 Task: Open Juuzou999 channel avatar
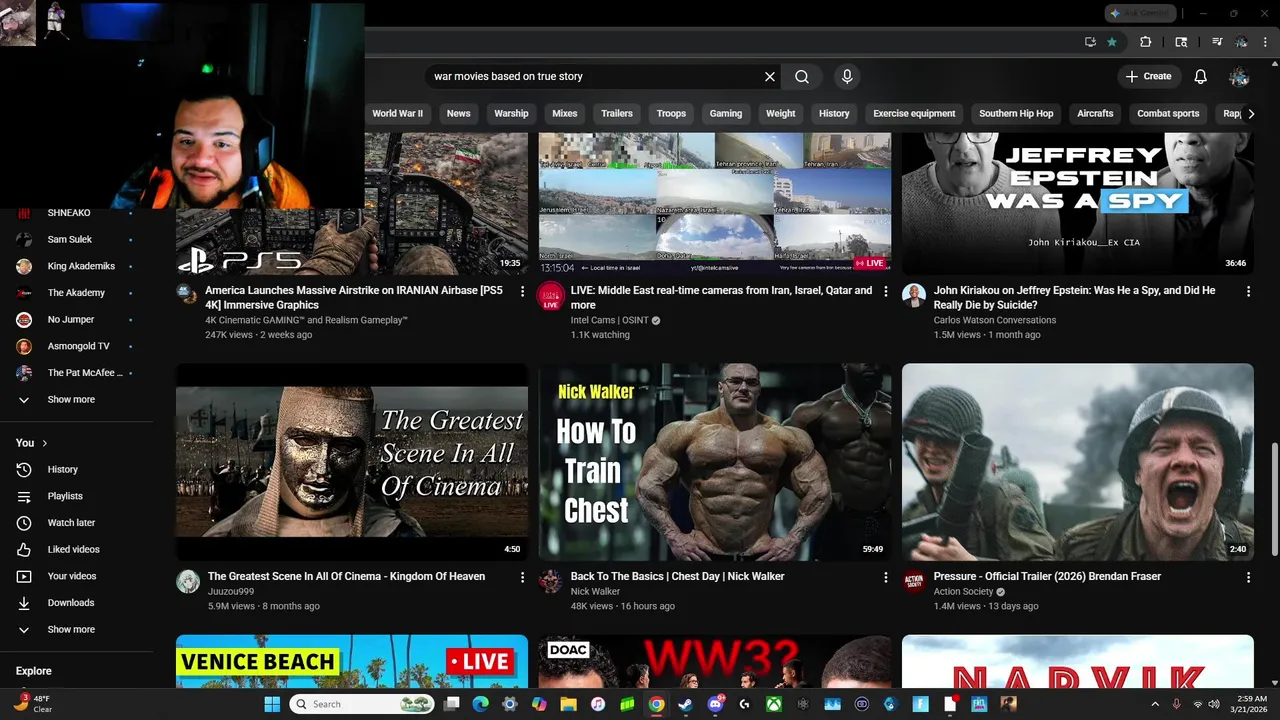tap(188, 581)
